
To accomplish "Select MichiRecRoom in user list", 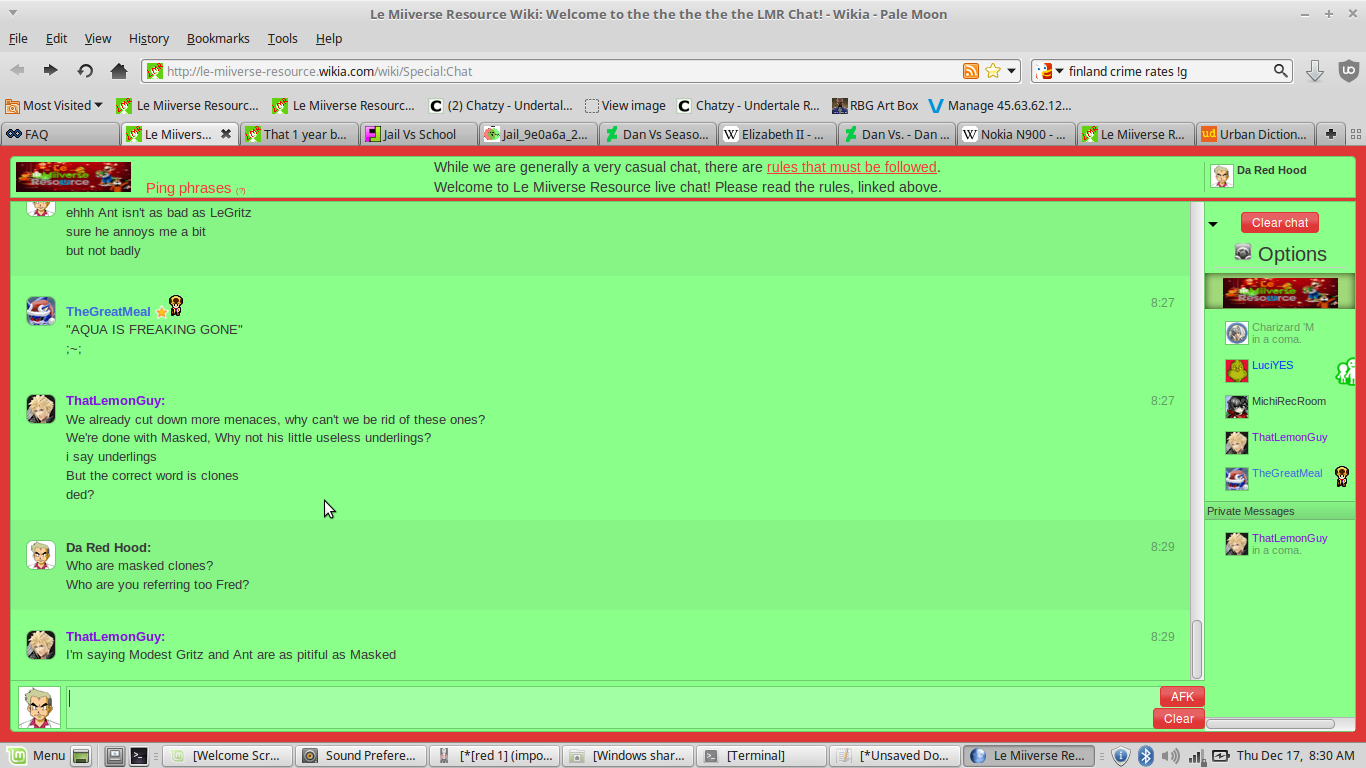I will click(1280, 406).
